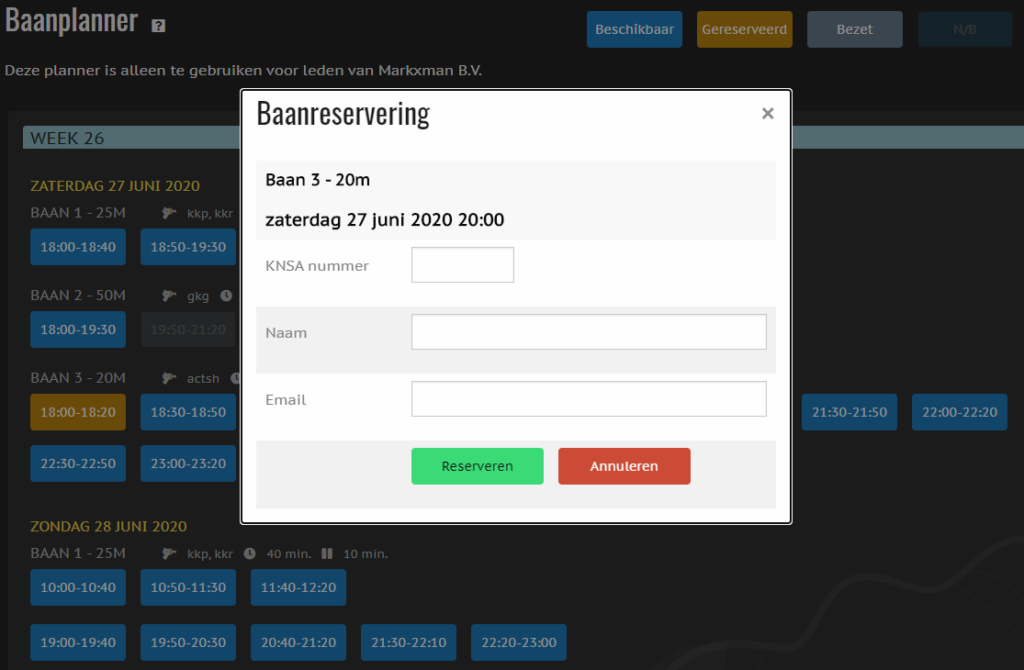Select the 18:00-19:30 slot on Baan 2
This screenshot has width=1024, height=670.
78,330
